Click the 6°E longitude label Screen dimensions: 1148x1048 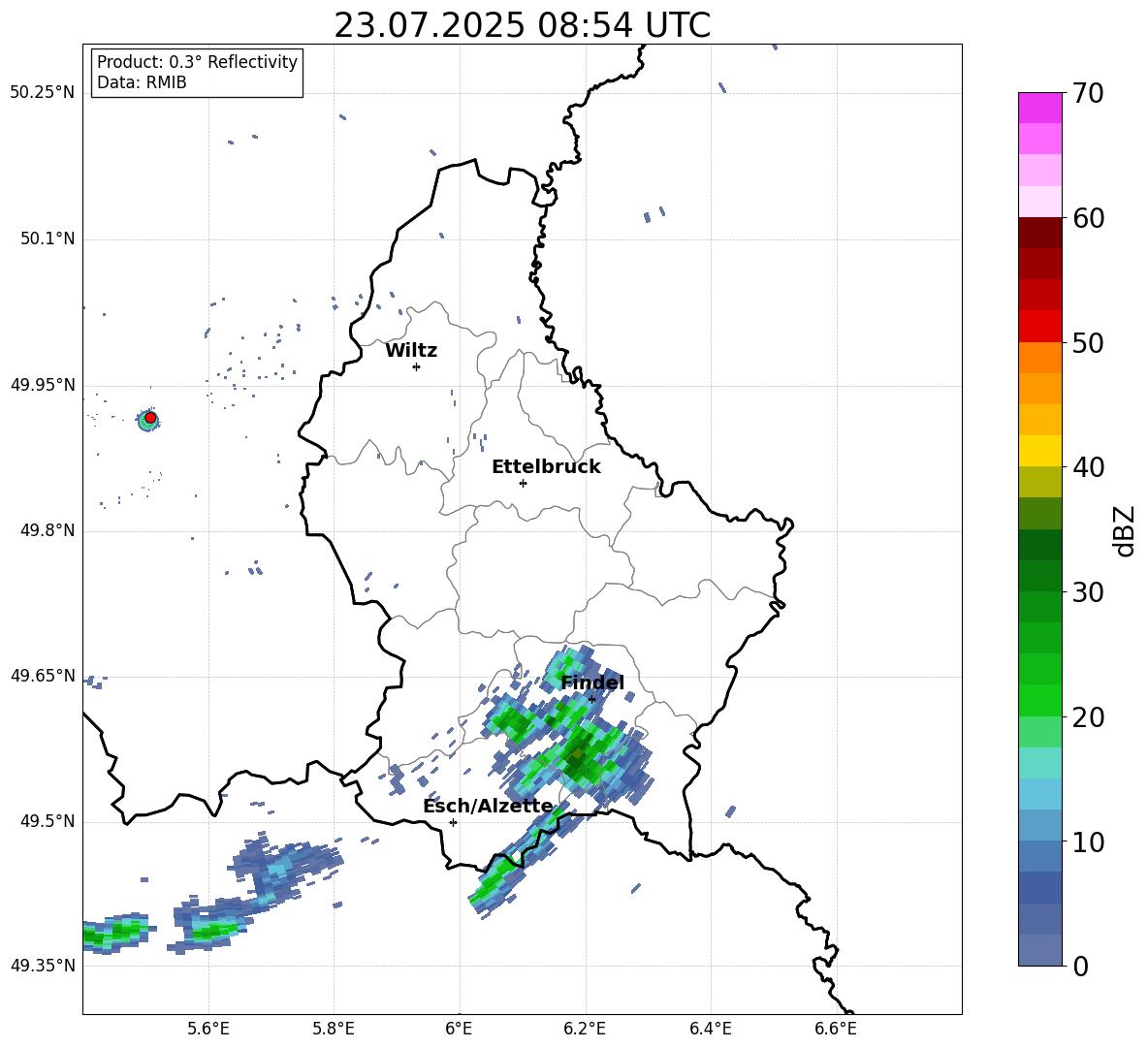[x=460, y=1029]
